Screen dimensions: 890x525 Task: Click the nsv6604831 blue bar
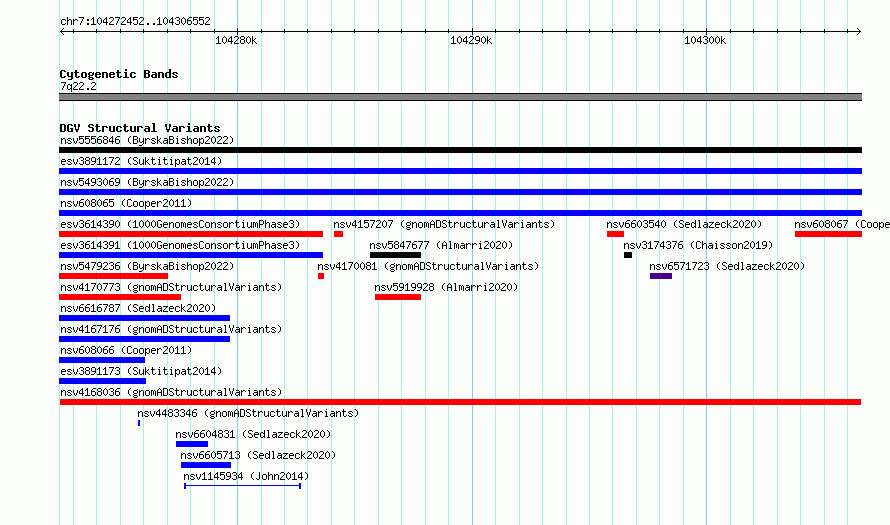[x=192, y=444]
